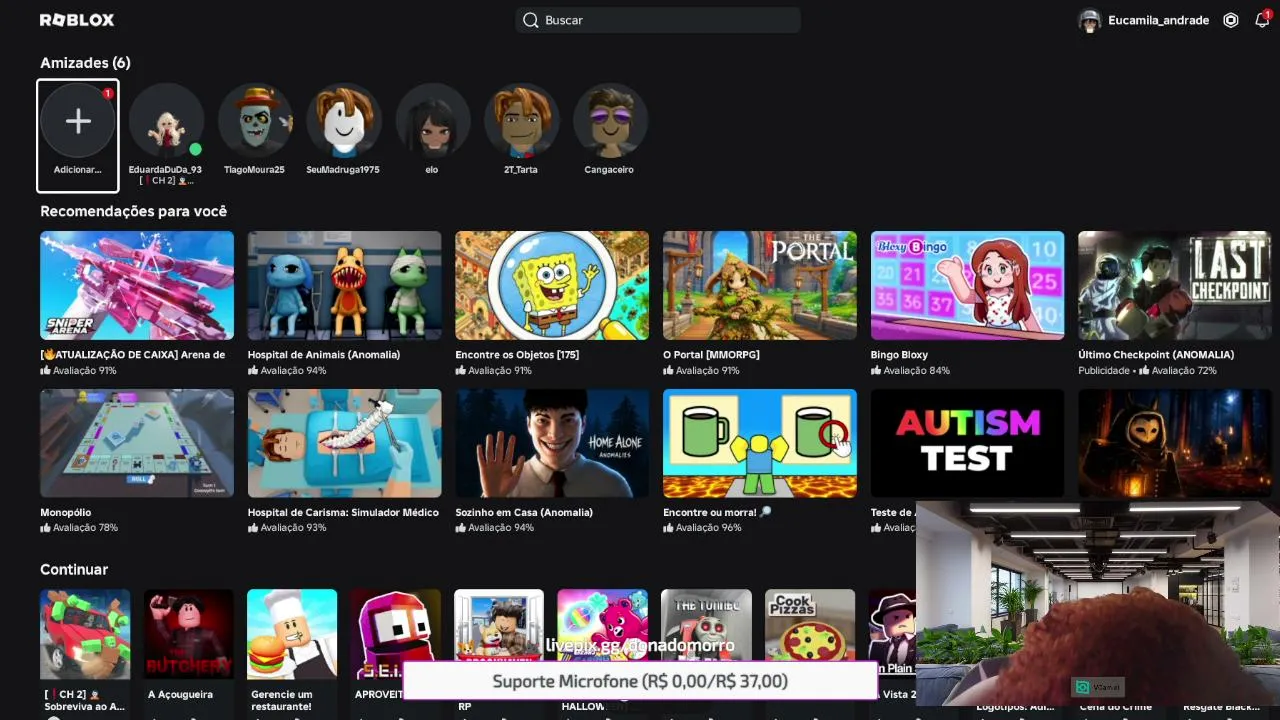
Task: Click the Avaliação 96% rating text
Action: [709, 528]
